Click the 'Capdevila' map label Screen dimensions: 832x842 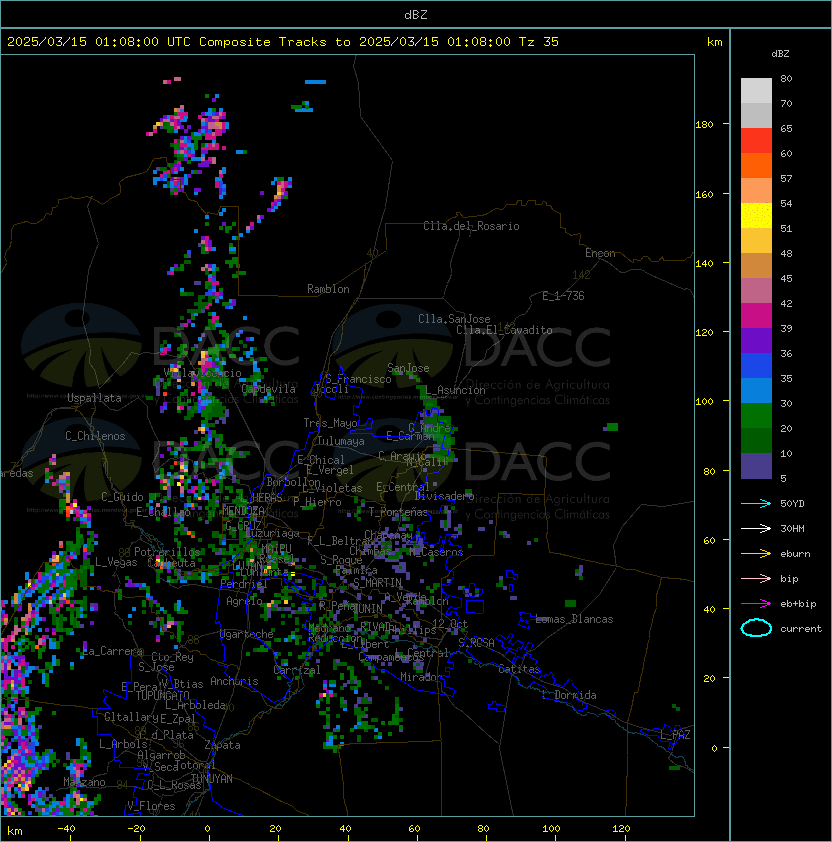269,389
